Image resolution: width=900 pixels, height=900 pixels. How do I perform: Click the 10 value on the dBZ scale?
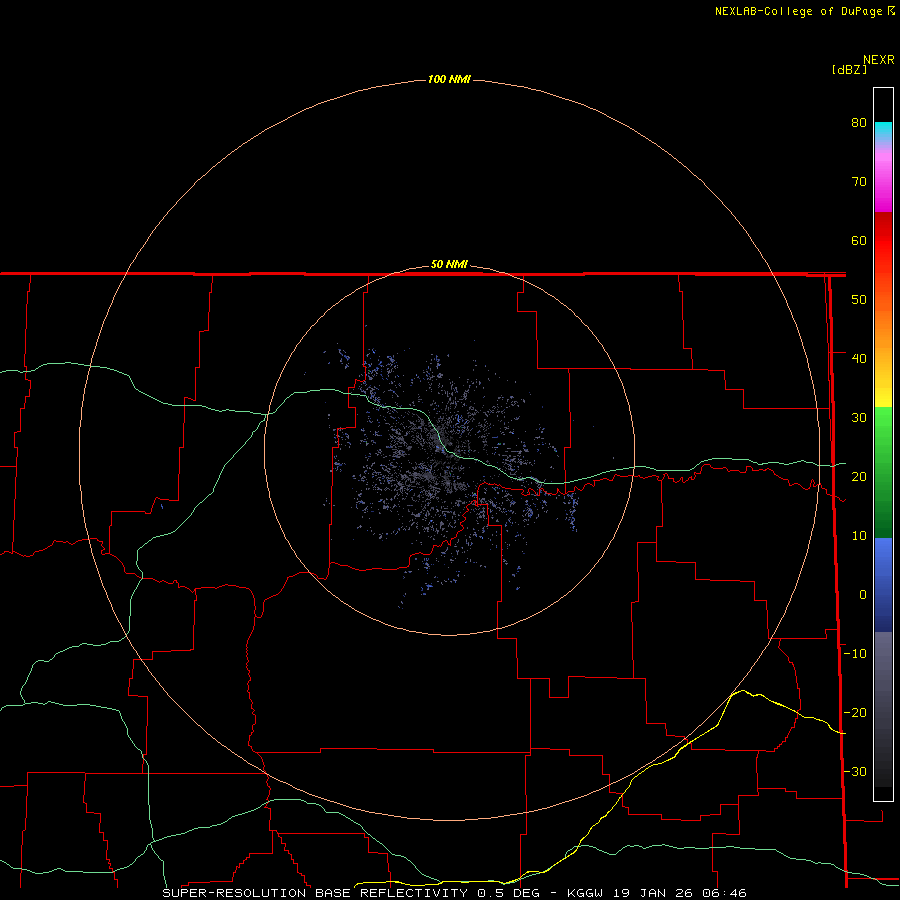859,536
